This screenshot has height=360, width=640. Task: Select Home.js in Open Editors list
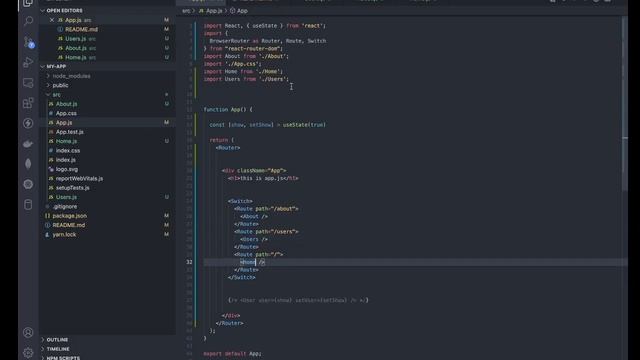pyautogui.click(x=107, y=58)
